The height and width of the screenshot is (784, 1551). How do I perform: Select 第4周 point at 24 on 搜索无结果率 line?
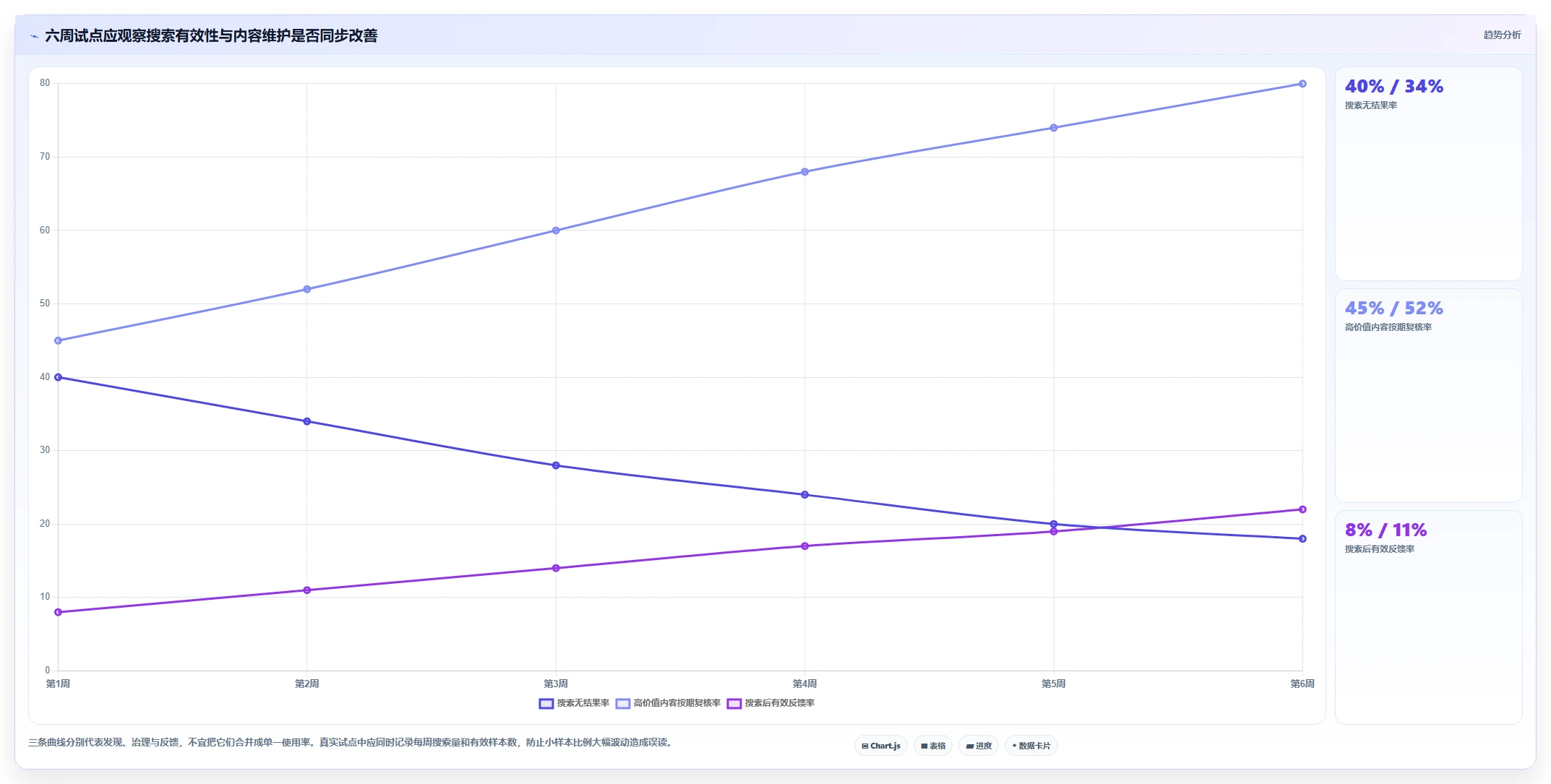pyautogui.click(x=804, y=495)
